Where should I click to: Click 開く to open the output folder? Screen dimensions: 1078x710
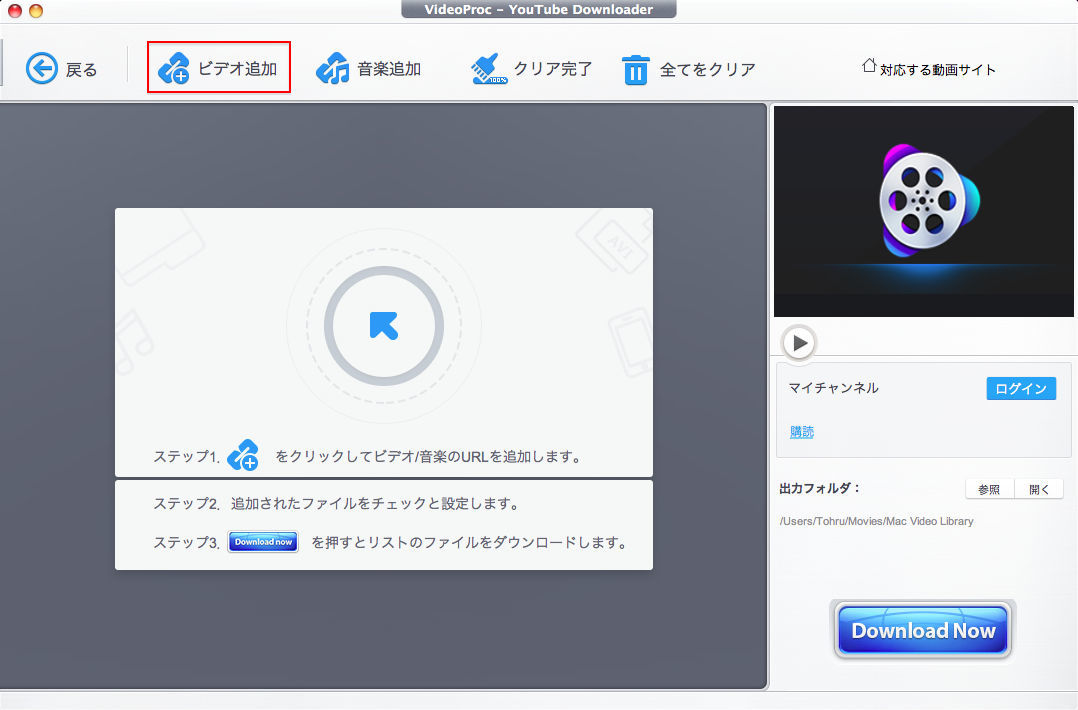[x=1039, y=489]
